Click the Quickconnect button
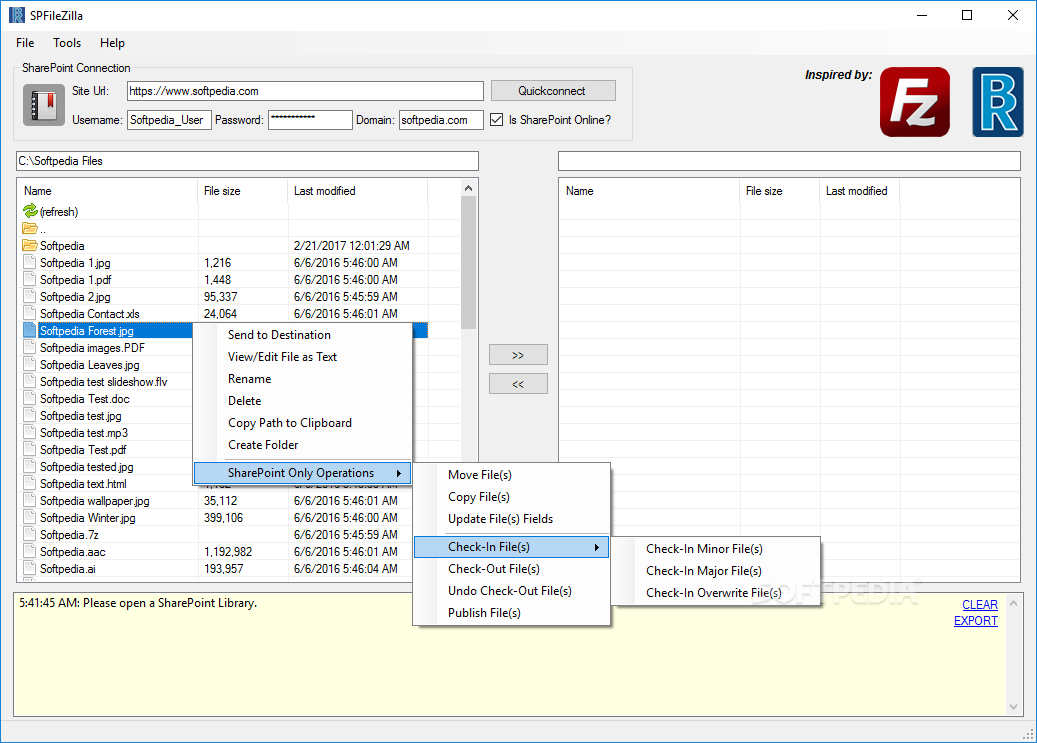Screen dimensions: 1037x743 tap(553, 91)
